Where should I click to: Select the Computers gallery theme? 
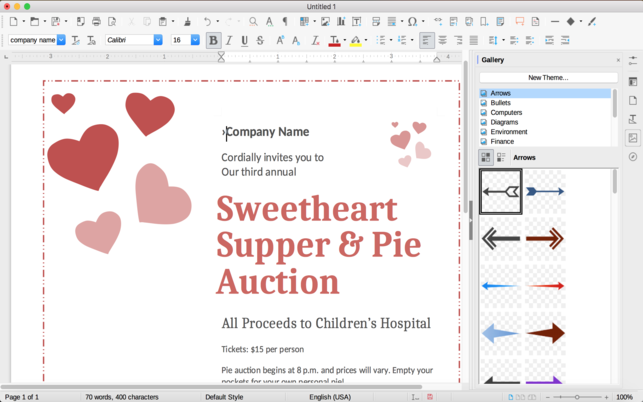pyautogui.click(x=506, y=113)
